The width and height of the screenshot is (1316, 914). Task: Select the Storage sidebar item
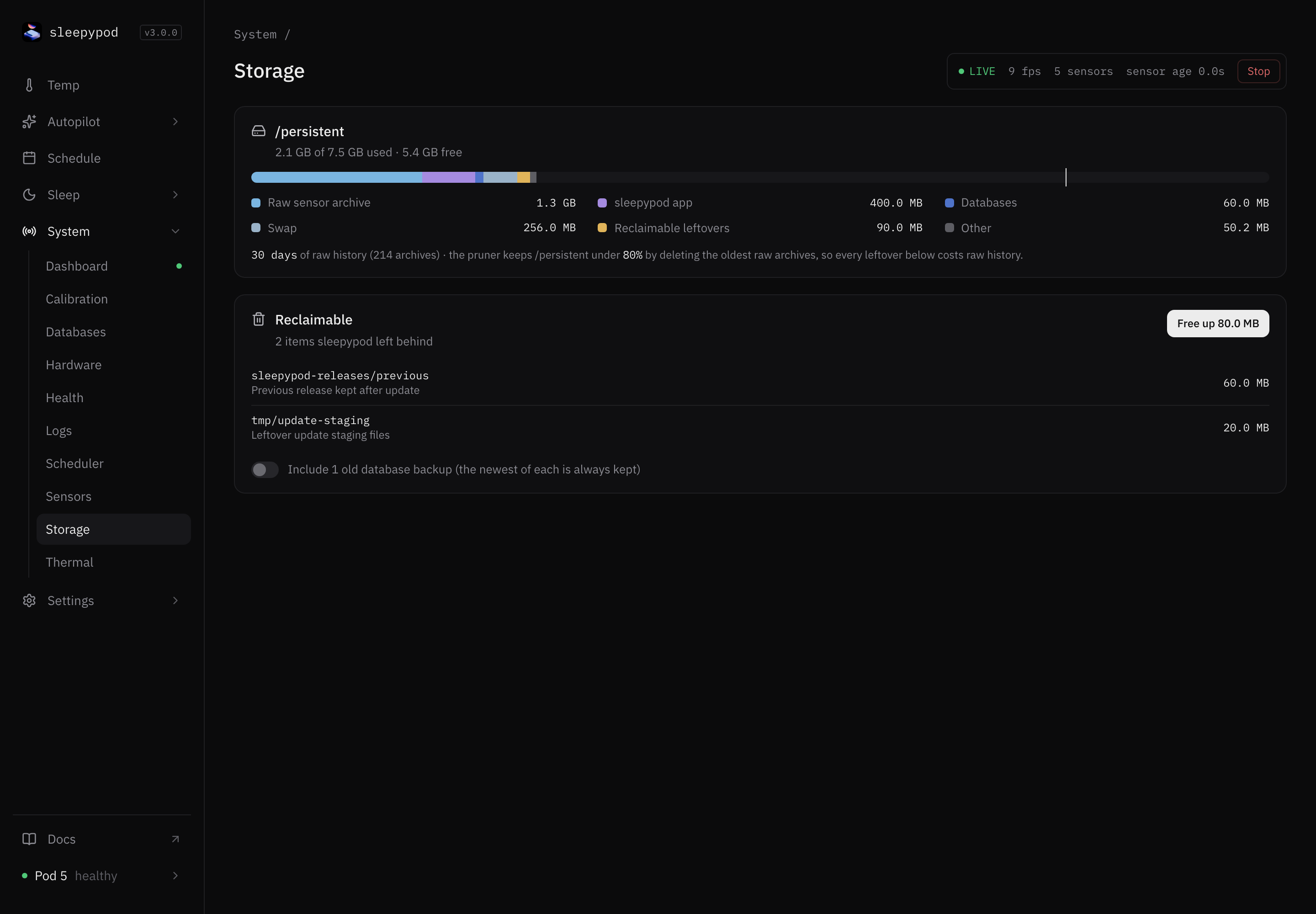point(113,529)
